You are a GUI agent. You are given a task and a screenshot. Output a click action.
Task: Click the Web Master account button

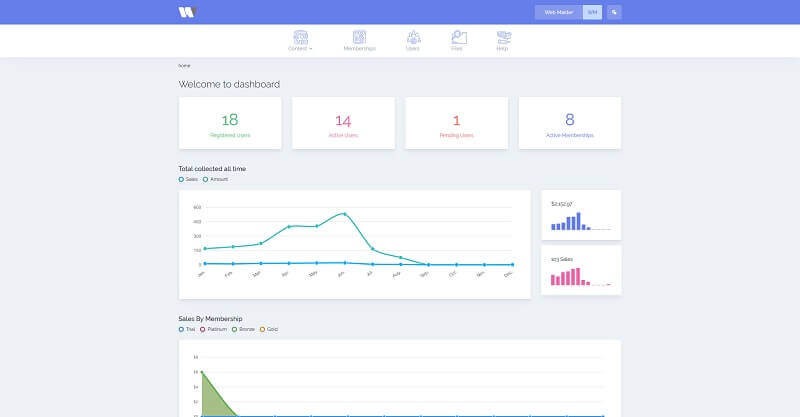pos(559,12)
